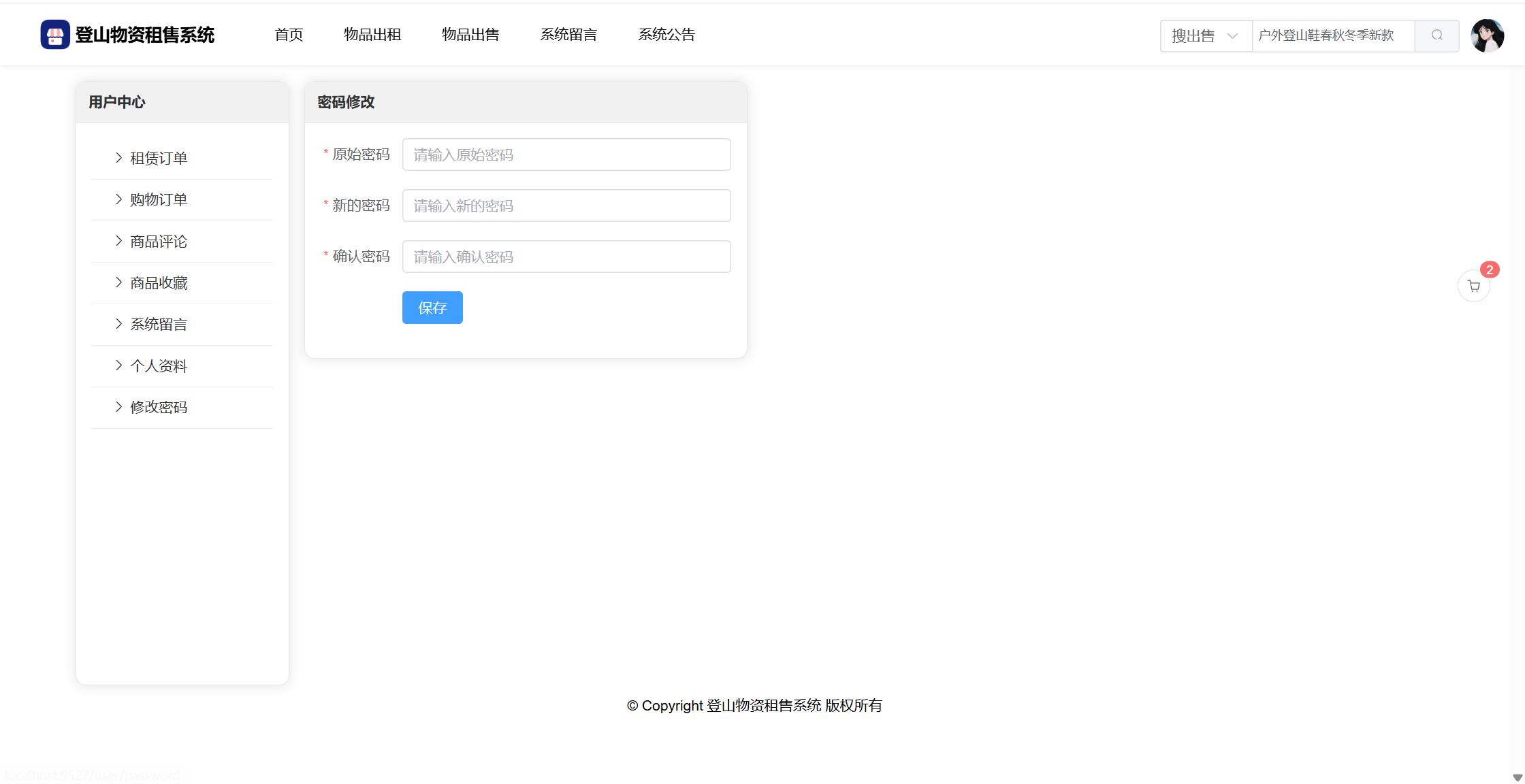This screenshot has width=1525, height=784.
Task: Click chevron icon beside 商品收藏
Action: point(119,282)
